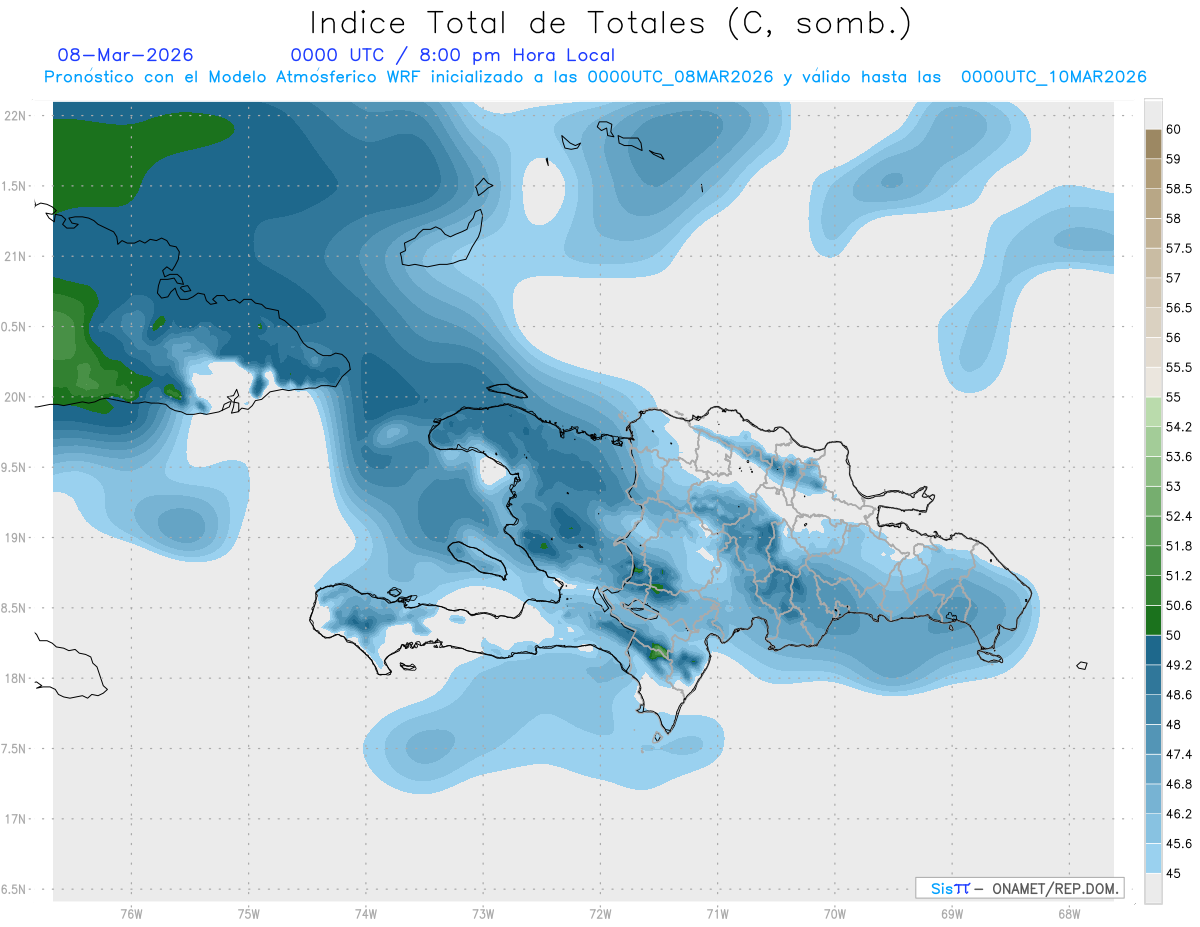The image size is (1200, 927).
Task: Click the color bar value '50'
Action: tap(1174, 635)
